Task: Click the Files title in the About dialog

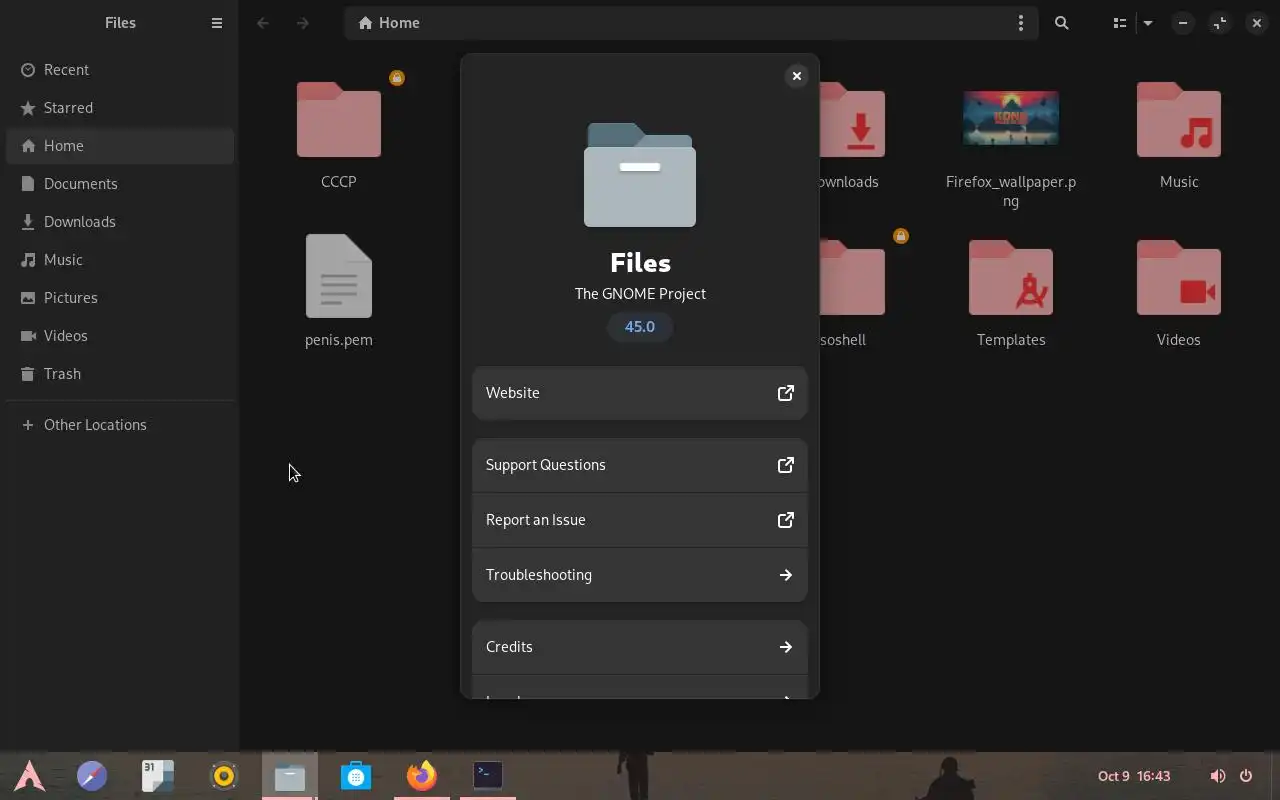Action: coord(640,263)
